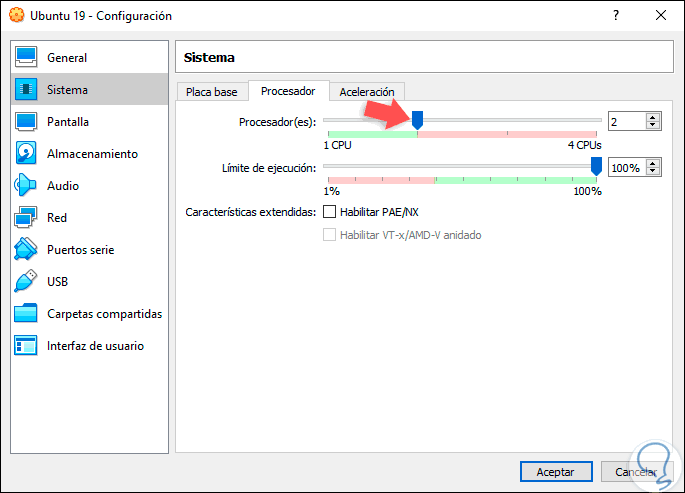
Task: Click the General monitor icon in sidebar
Action: click(26, 57)
